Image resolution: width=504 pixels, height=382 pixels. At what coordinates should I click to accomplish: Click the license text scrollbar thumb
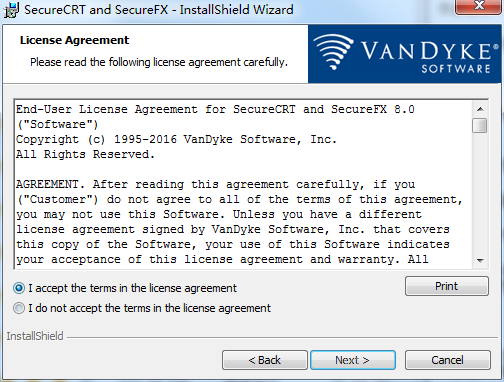480,126
